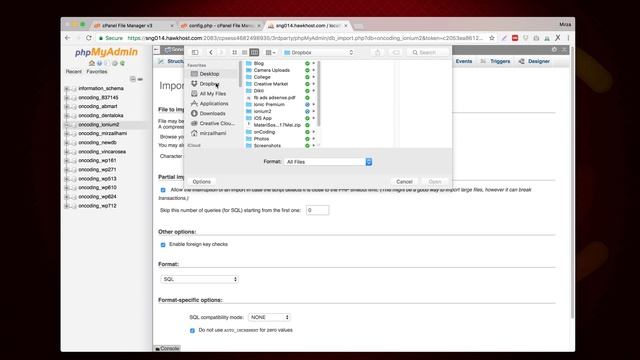The width and height of the screenshot is (640, 360).
Task: Select the iOS App folder
Action: pyautogui.click(x=262, y=118)
